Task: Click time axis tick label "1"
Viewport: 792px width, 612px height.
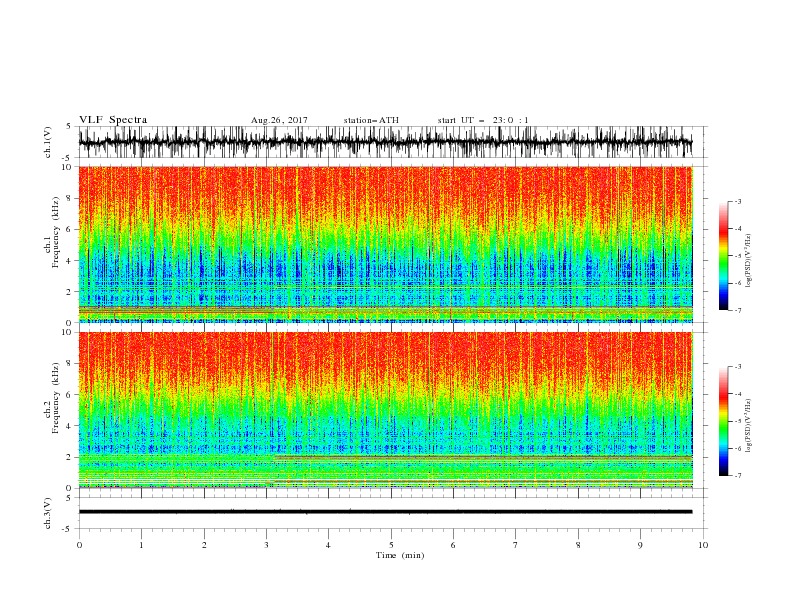Action: pos(141,545)
